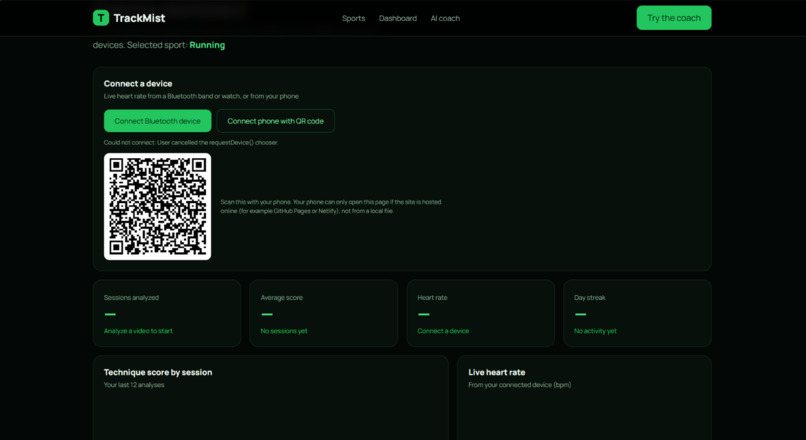806x440 pixels.
Task: Click the Technique score by session heading
Action: point(158,372)
